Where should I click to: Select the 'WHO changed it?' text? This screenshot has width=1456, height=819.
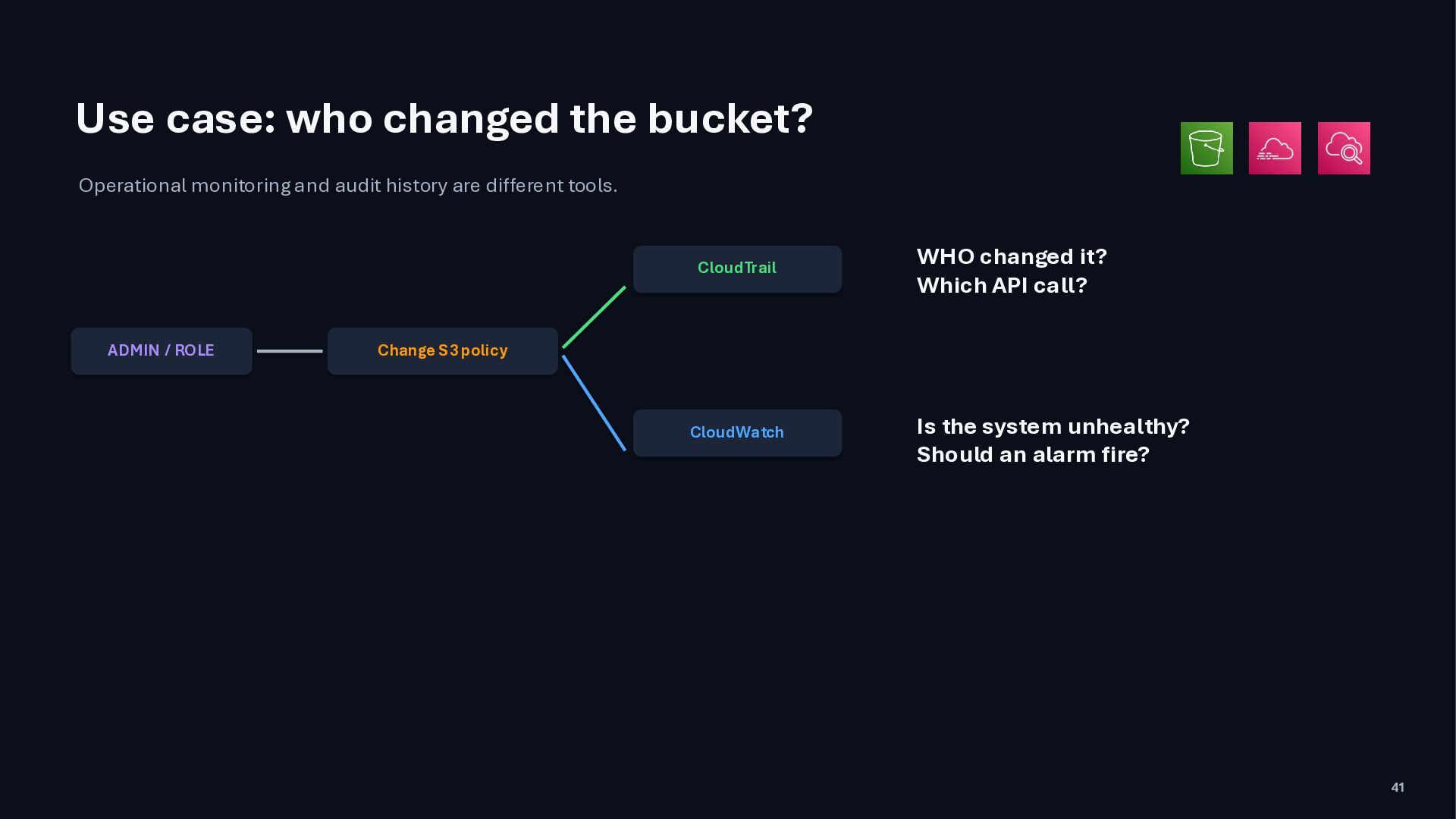click(x=1012, y=256)
